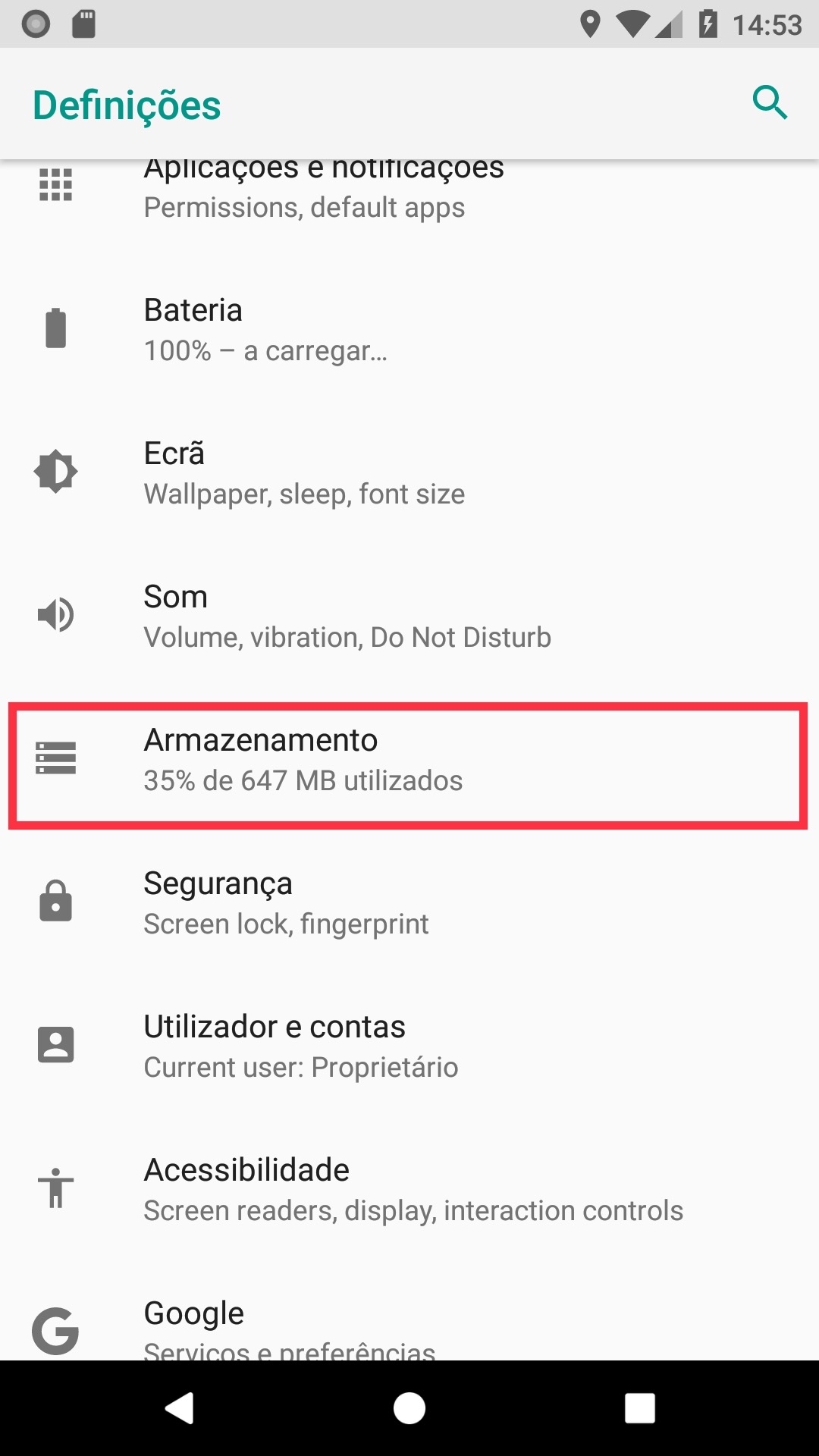Open Acessibilidade settings
The height and width of the screenshot is (1456, 819).
[x=409, y=1190]
